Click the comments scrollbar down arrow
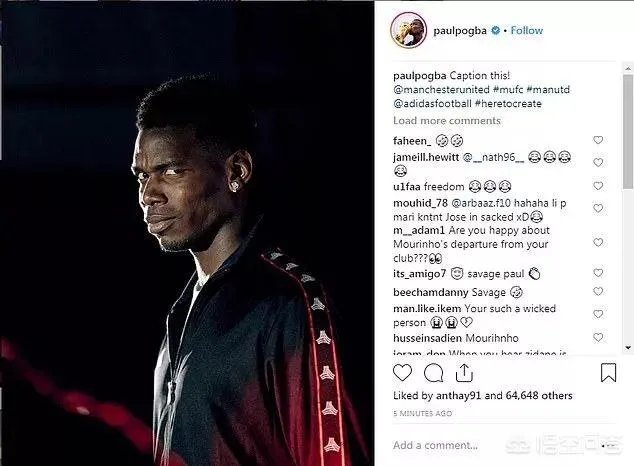 (x=628, y=347)
